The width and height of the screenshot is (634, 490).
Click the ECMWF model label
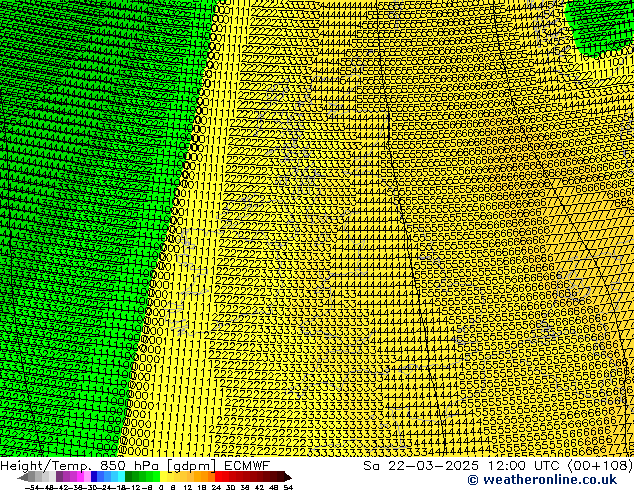click(244, 465)
